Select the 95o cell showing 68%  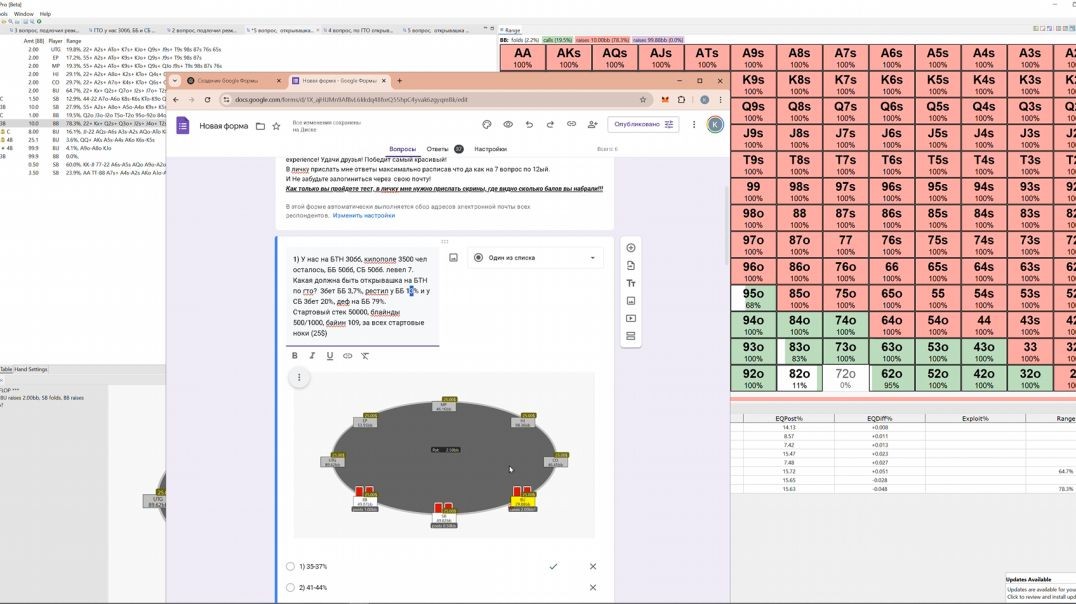753,299
